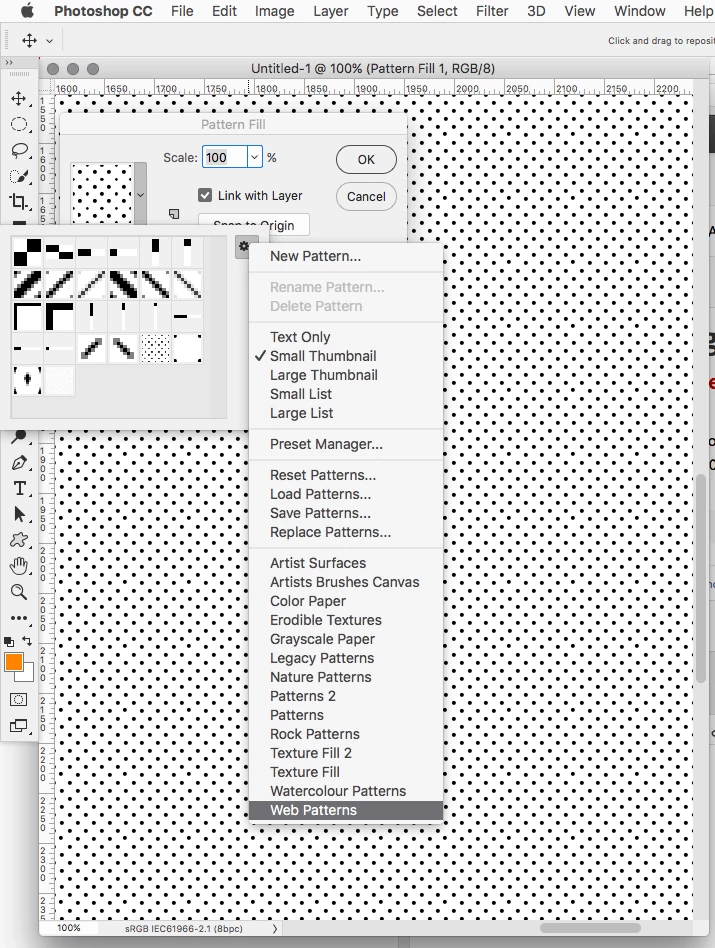Screen dimensions: 715x948
Task: Select the Move tool in the toolbar
Action: tap(19, 99)
